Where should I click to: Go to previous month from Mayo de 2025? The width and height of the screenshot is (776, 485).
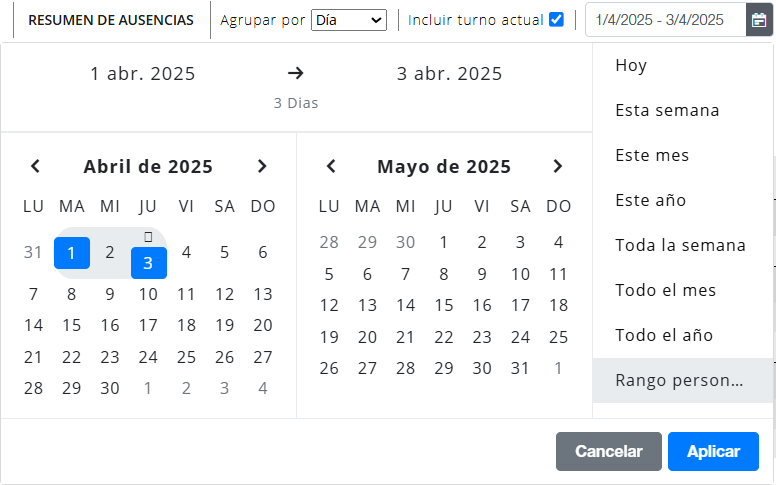tap(331, 166)
